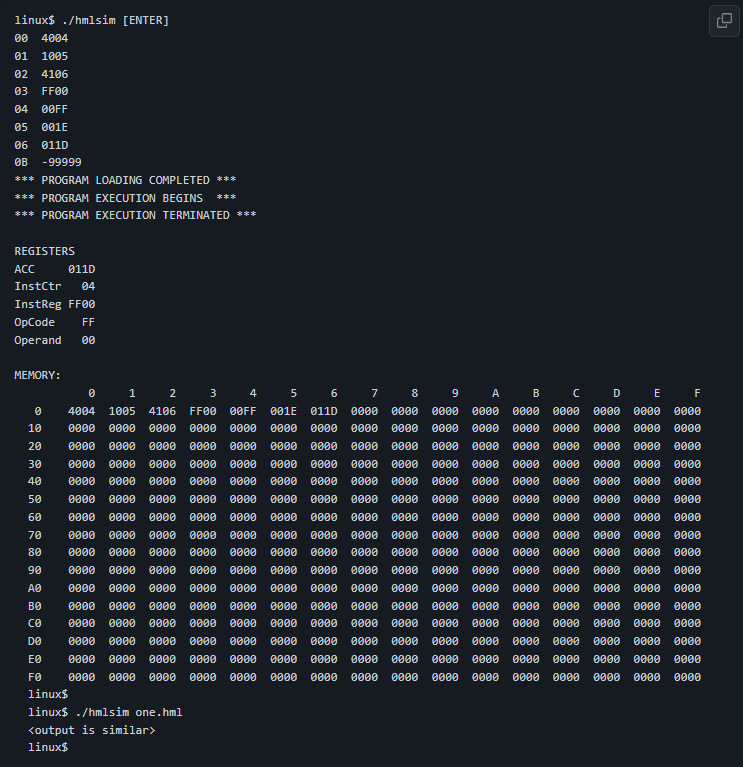Click the '01 1005' input line
Screen dimensions: 743x767
pyautogui.click(x=41, y=56)
